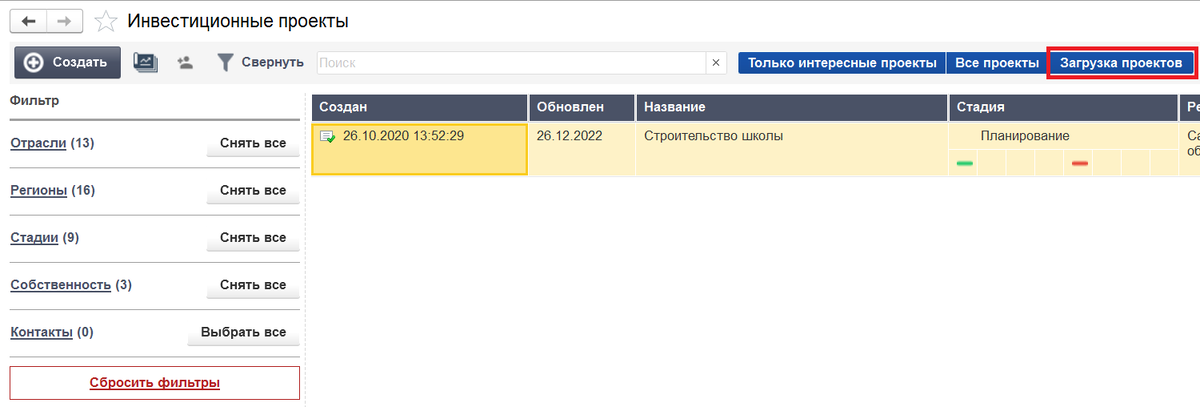Click Снять все for Регионы
Viewport: 1200px width, 407px height.
click(x=253, y=191)
